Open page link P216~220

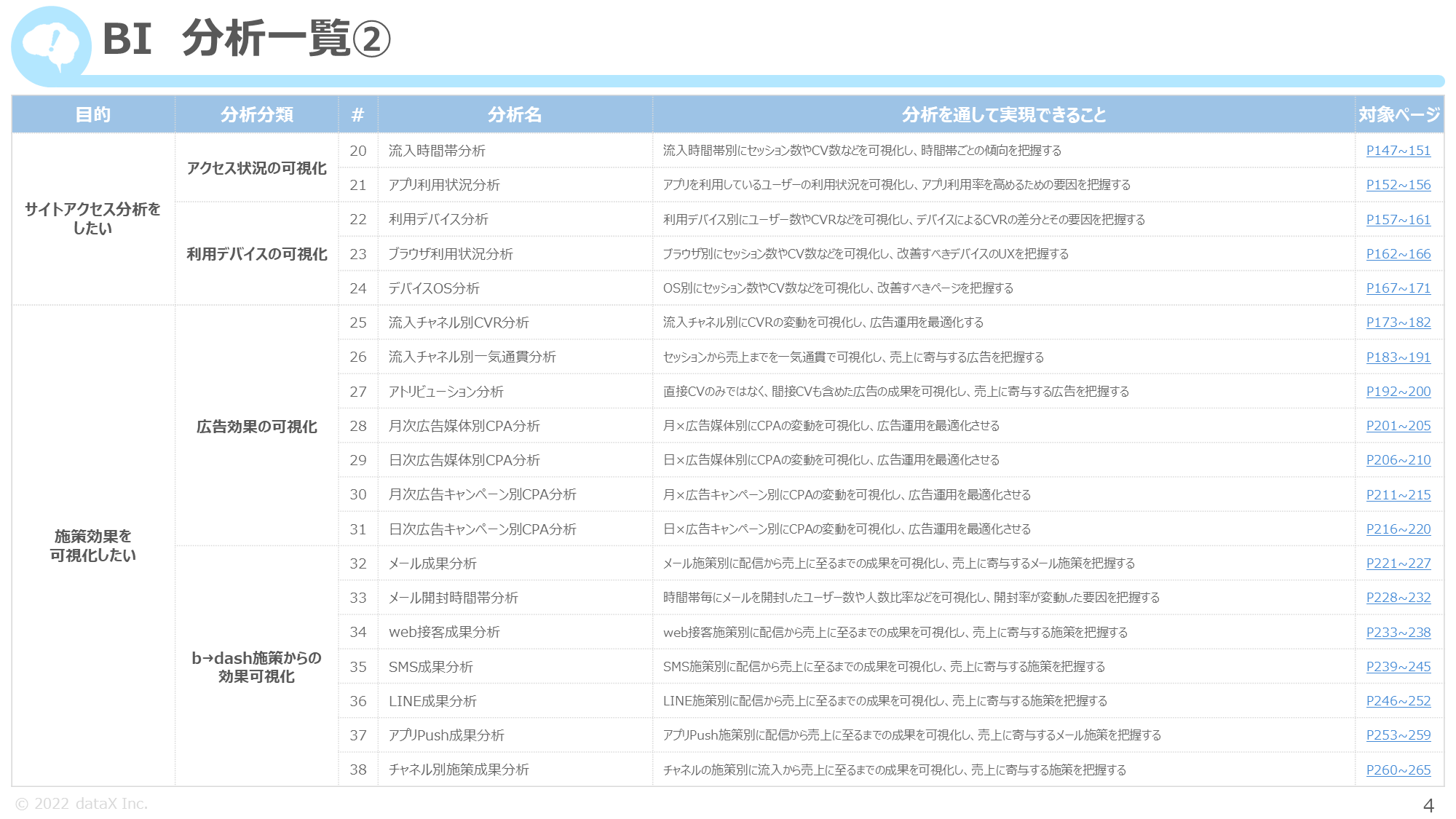click(1398, 529)
